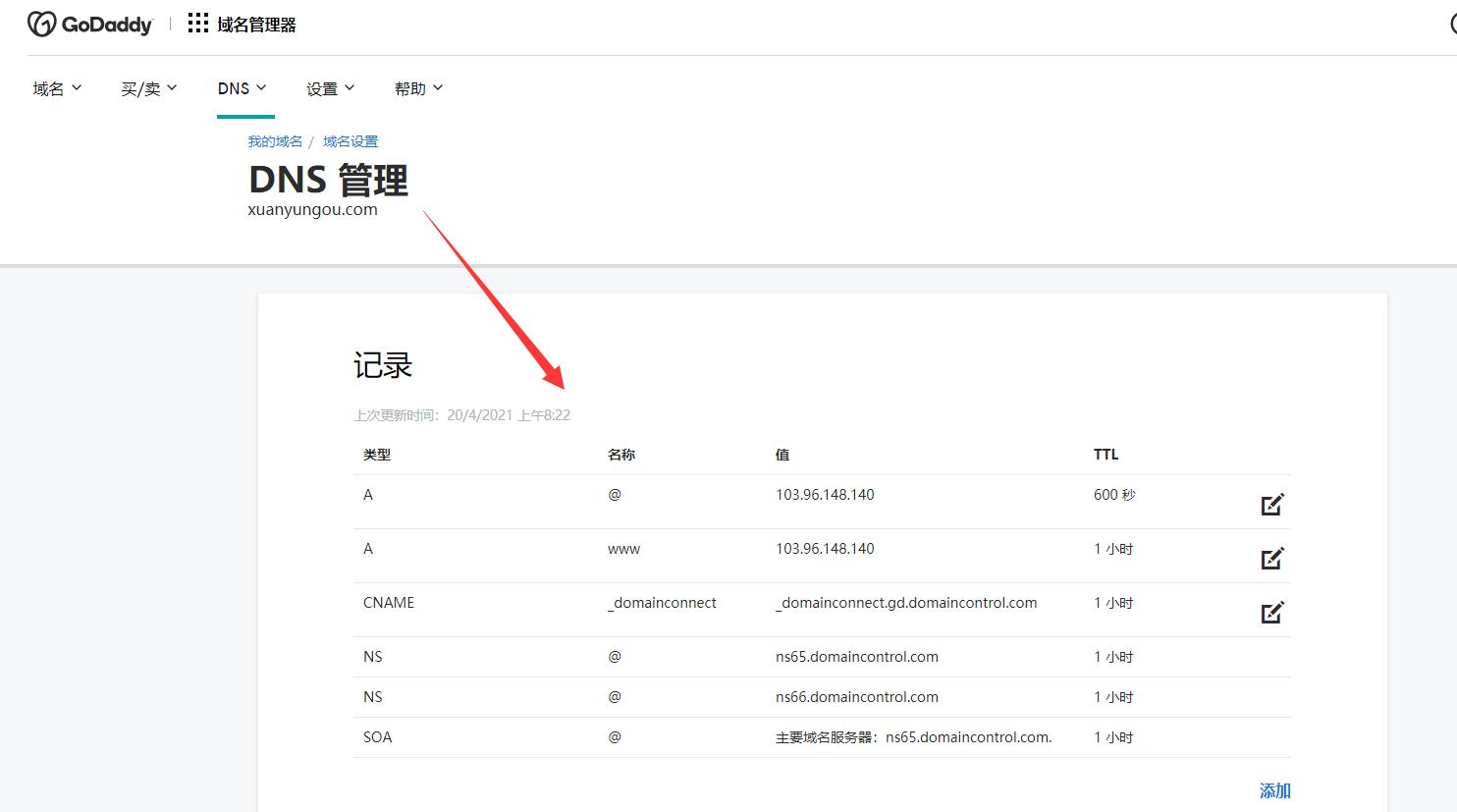Click 添加 to add a record
The image size is (1457, 812).
click(1274, 790)
